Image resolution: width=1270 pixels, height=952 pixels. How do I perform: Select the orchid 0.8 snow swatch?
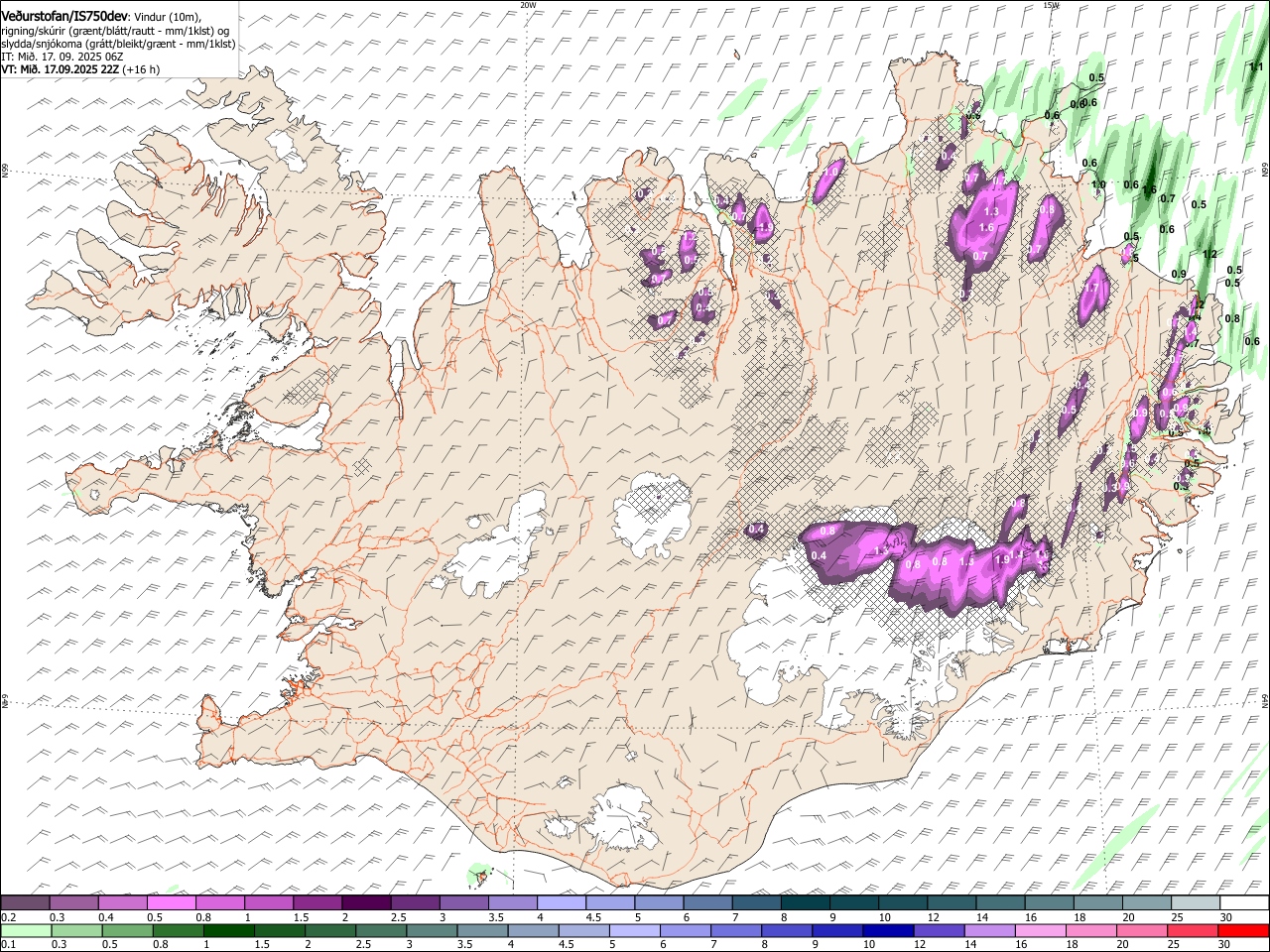(219, 902)
